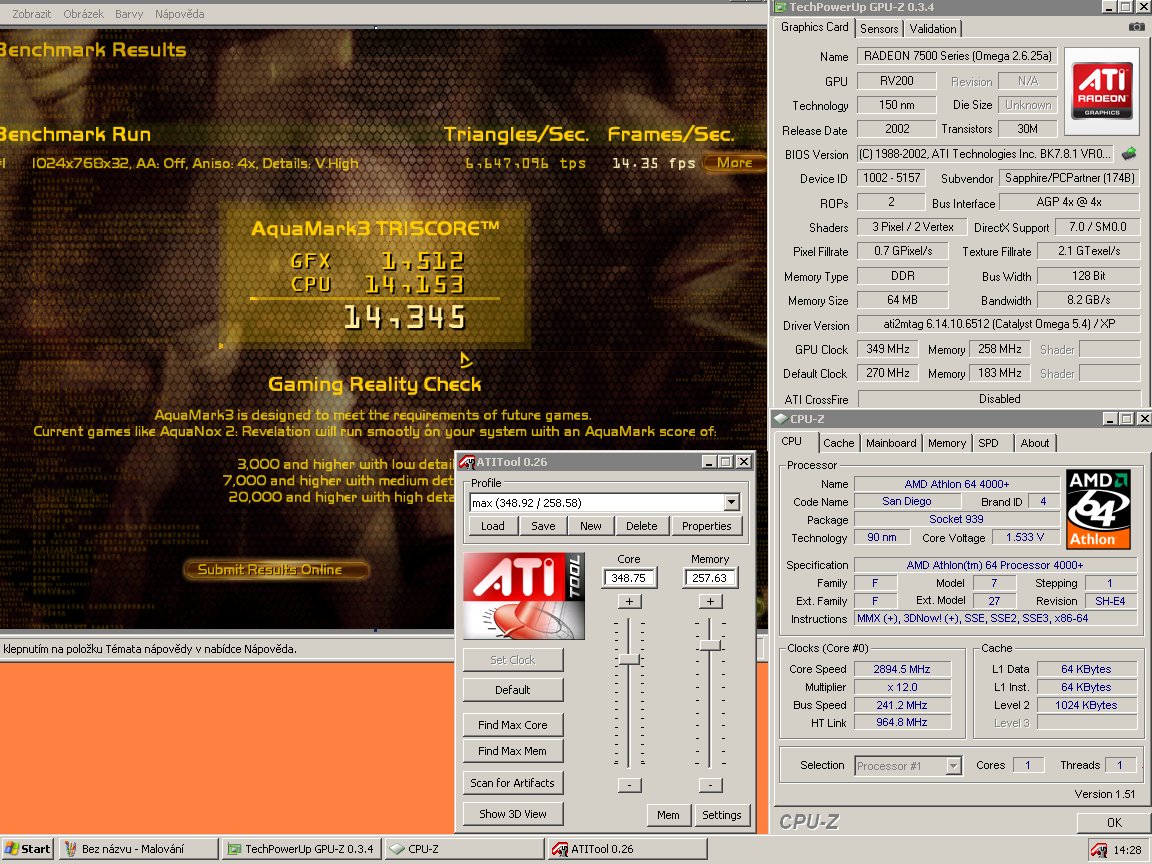The width and height of the screenshot is (1152, 864).
Task: Open the Barvy menu in Paint
Action: [x=129, y=14]
